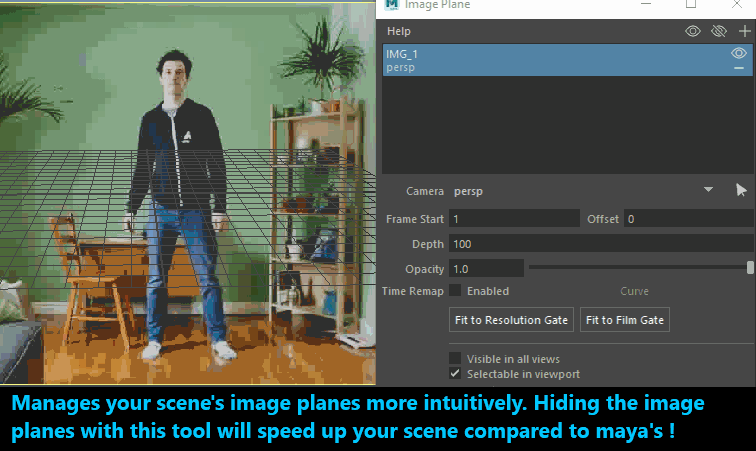756x451 pixels.
Task: Open the Help menu
Action: point(399,32)
